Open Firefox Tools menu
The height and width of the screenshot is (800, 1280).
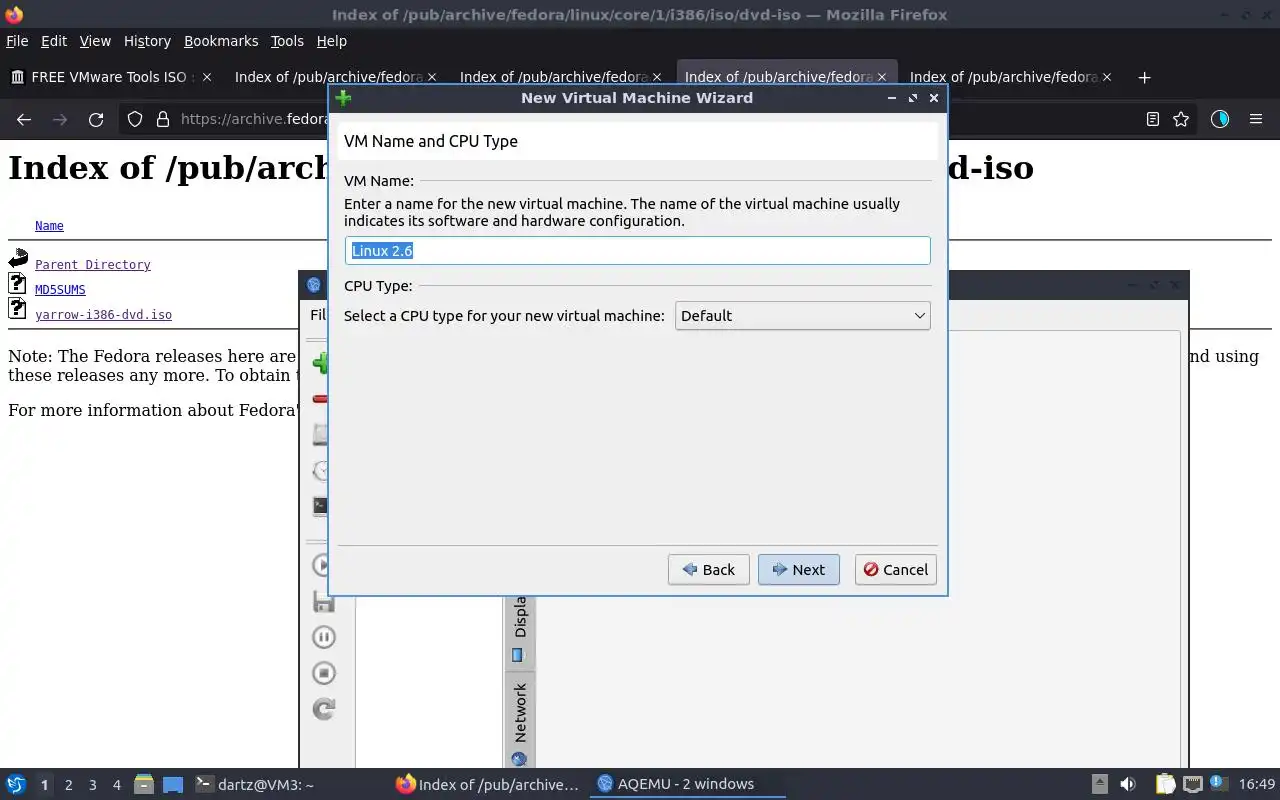(x=287, y=41)
